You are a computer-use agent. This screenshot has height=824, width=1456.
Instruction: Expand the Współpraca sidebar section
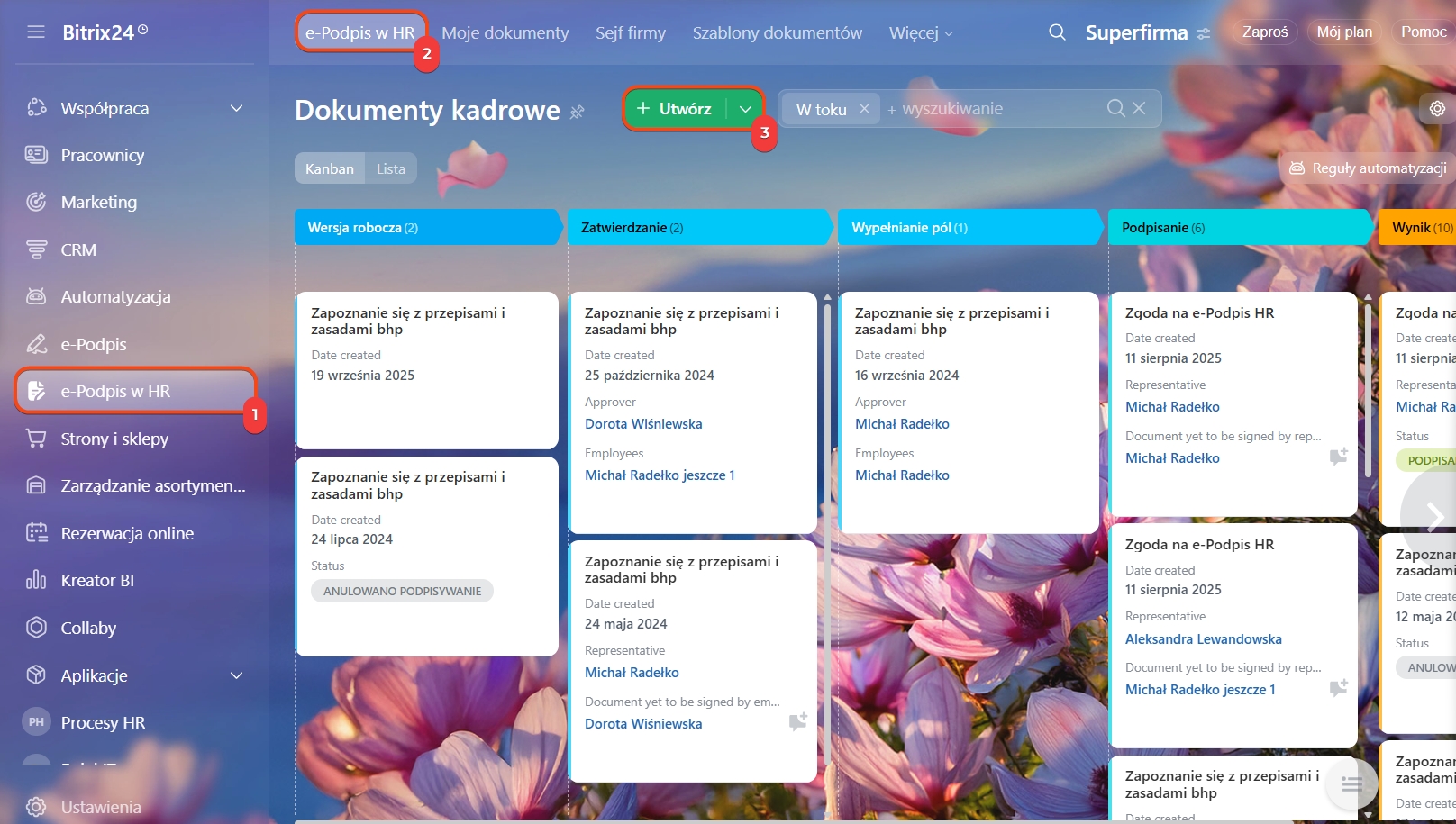236,108
